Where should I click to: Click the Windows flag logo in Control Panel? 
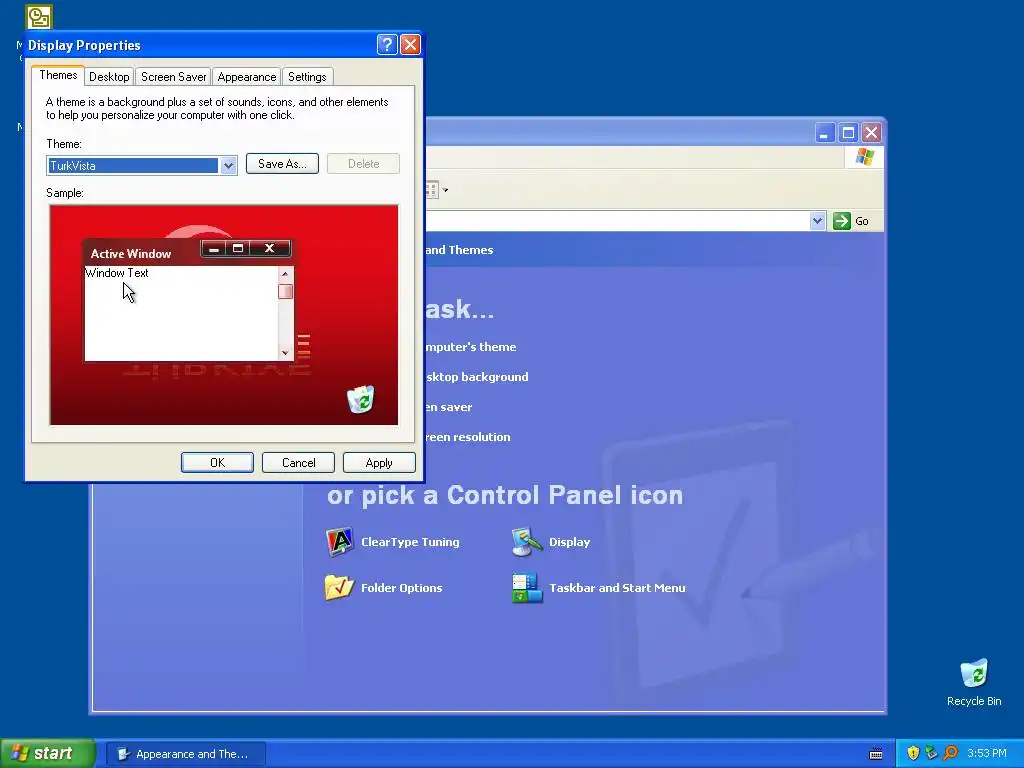point(865,157)
